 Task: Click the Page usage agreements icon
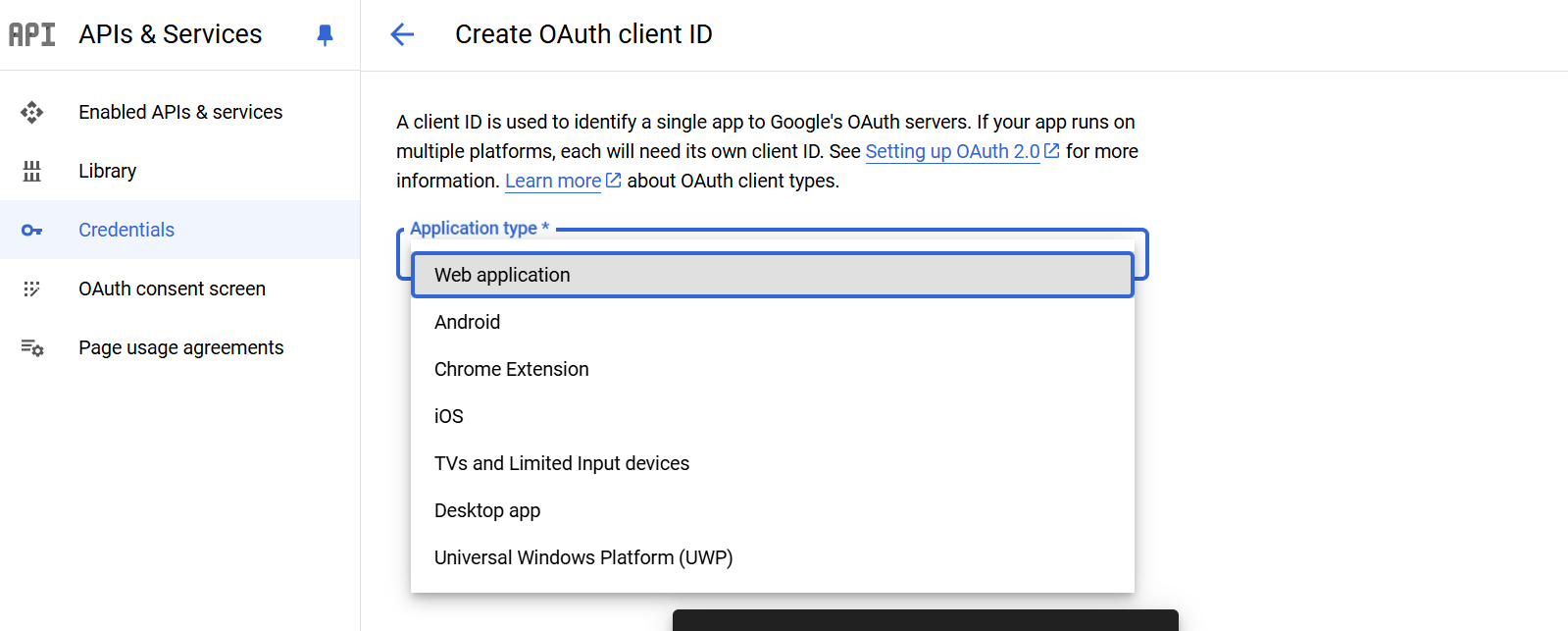point(31,347)
